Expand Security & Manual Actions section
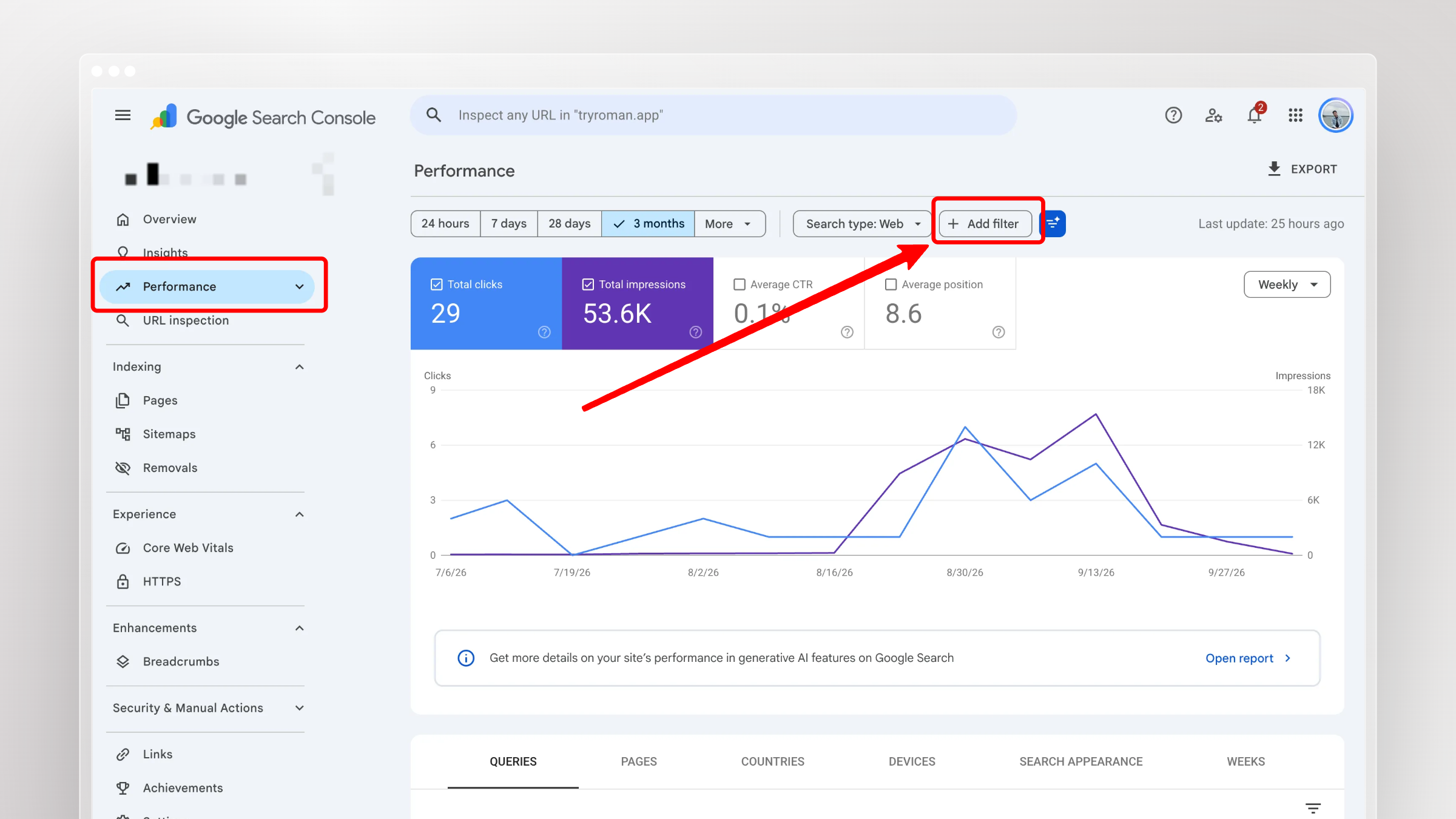The height and width of the screenshot is (819, 1456). tap(299, 708)
